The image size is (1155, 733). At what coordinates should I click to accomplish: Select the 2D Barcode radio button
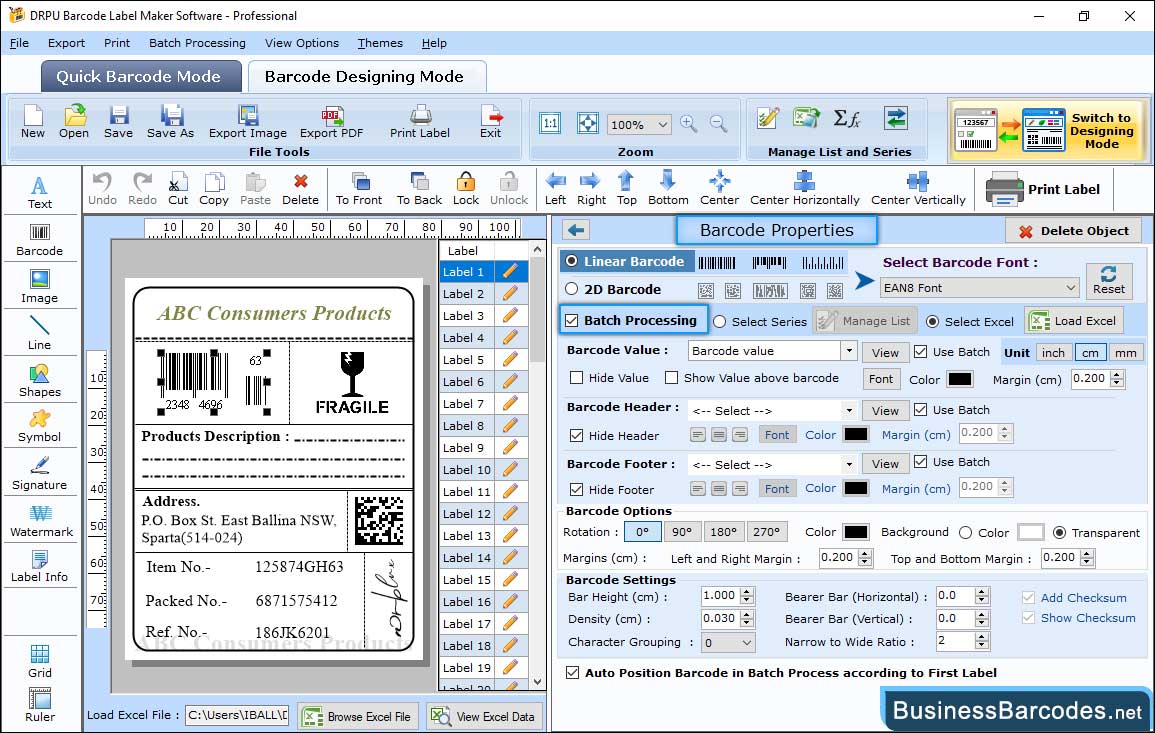coord(572,289)
